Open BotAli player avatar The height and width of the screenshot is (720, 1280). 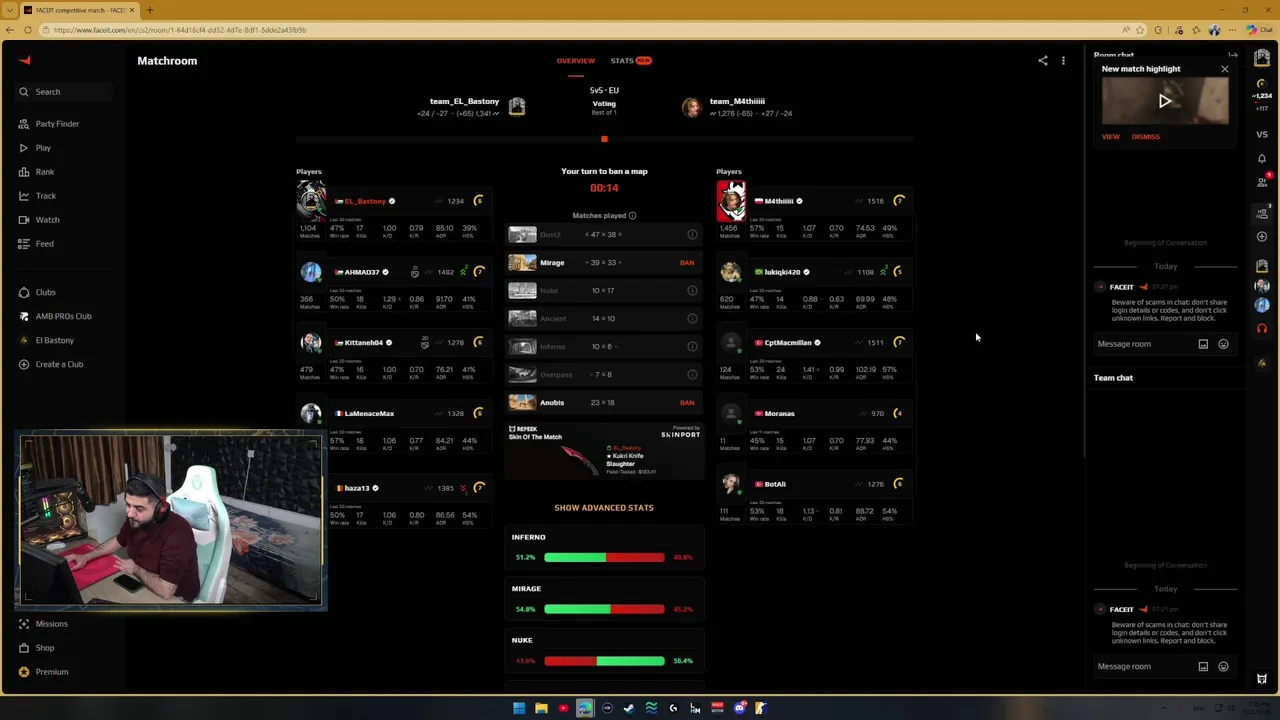[x=731, y=485]
